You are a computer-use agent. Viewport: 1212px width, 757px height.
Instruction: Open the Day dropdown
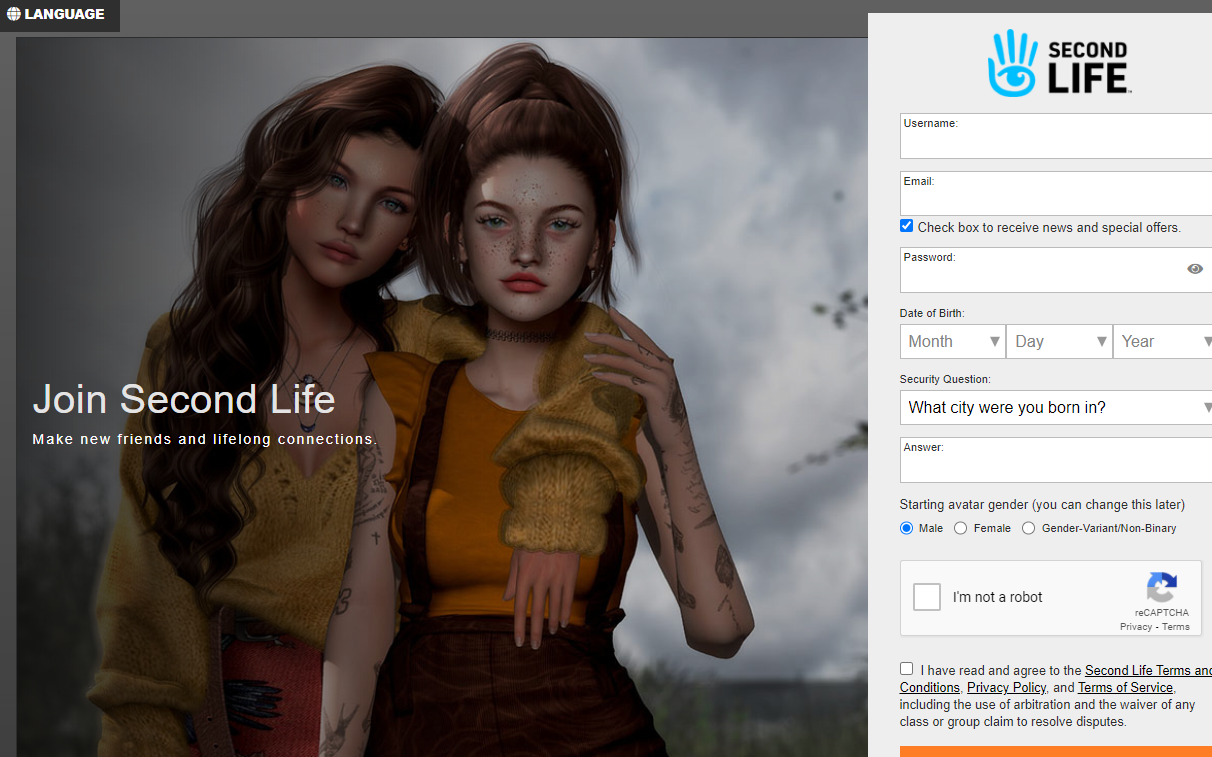point(1060,341)
